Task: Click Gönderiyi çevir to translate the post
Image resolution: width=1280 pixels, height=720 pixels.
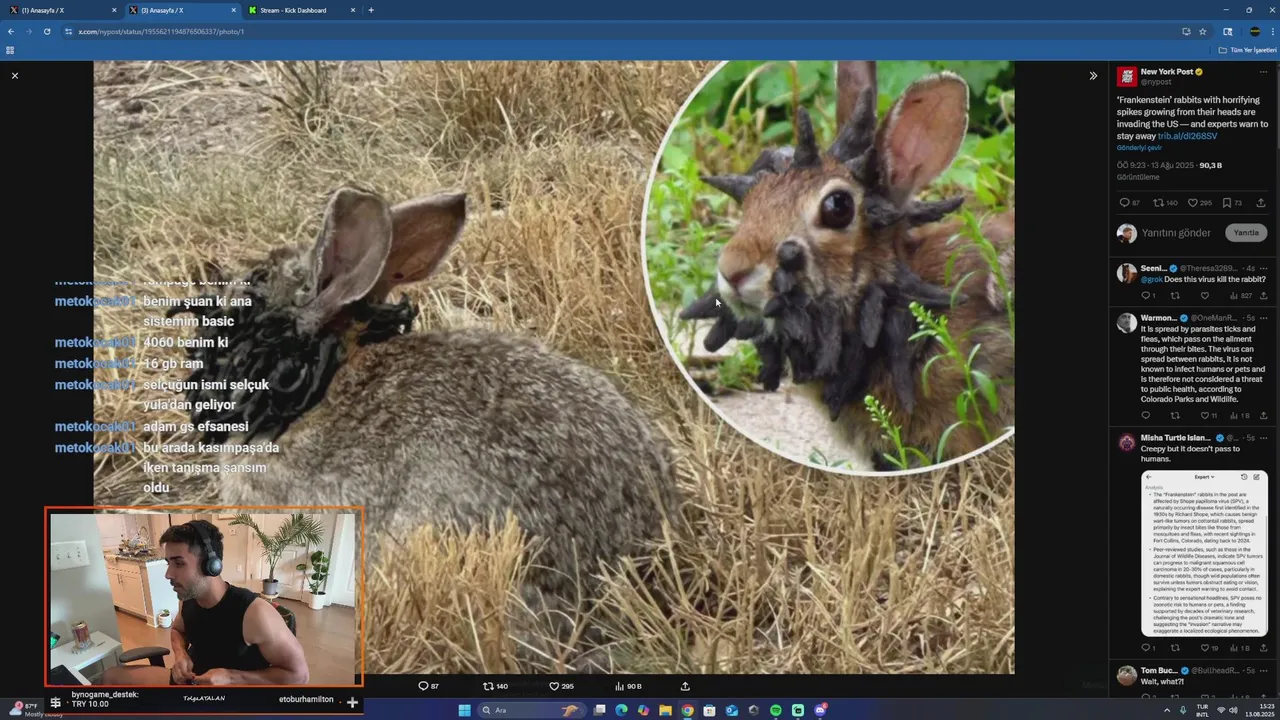Action: click(1139, 148)
